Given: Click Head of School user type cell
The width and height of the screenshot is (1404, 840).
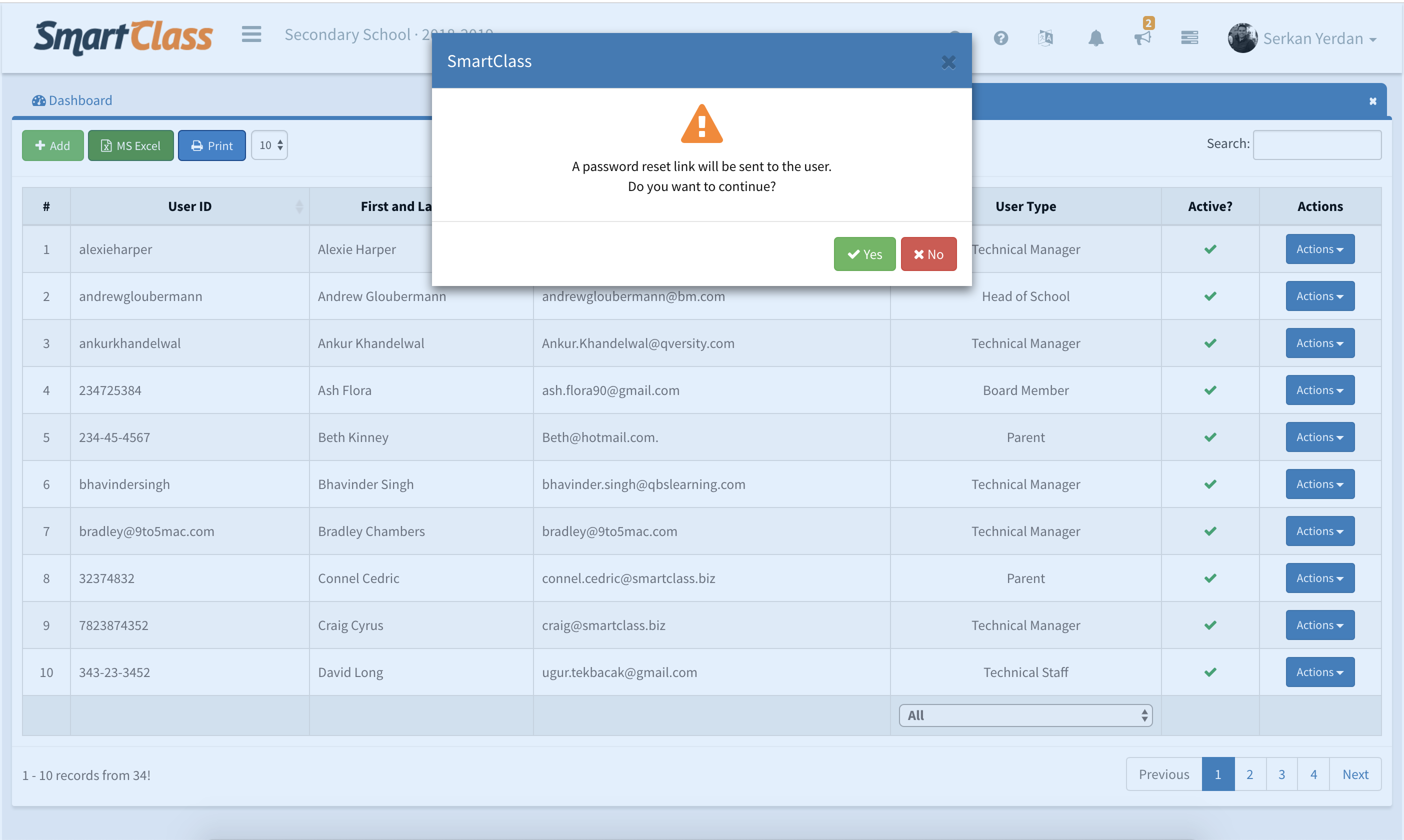Looking at the screenshot, I should [1025, 296].
